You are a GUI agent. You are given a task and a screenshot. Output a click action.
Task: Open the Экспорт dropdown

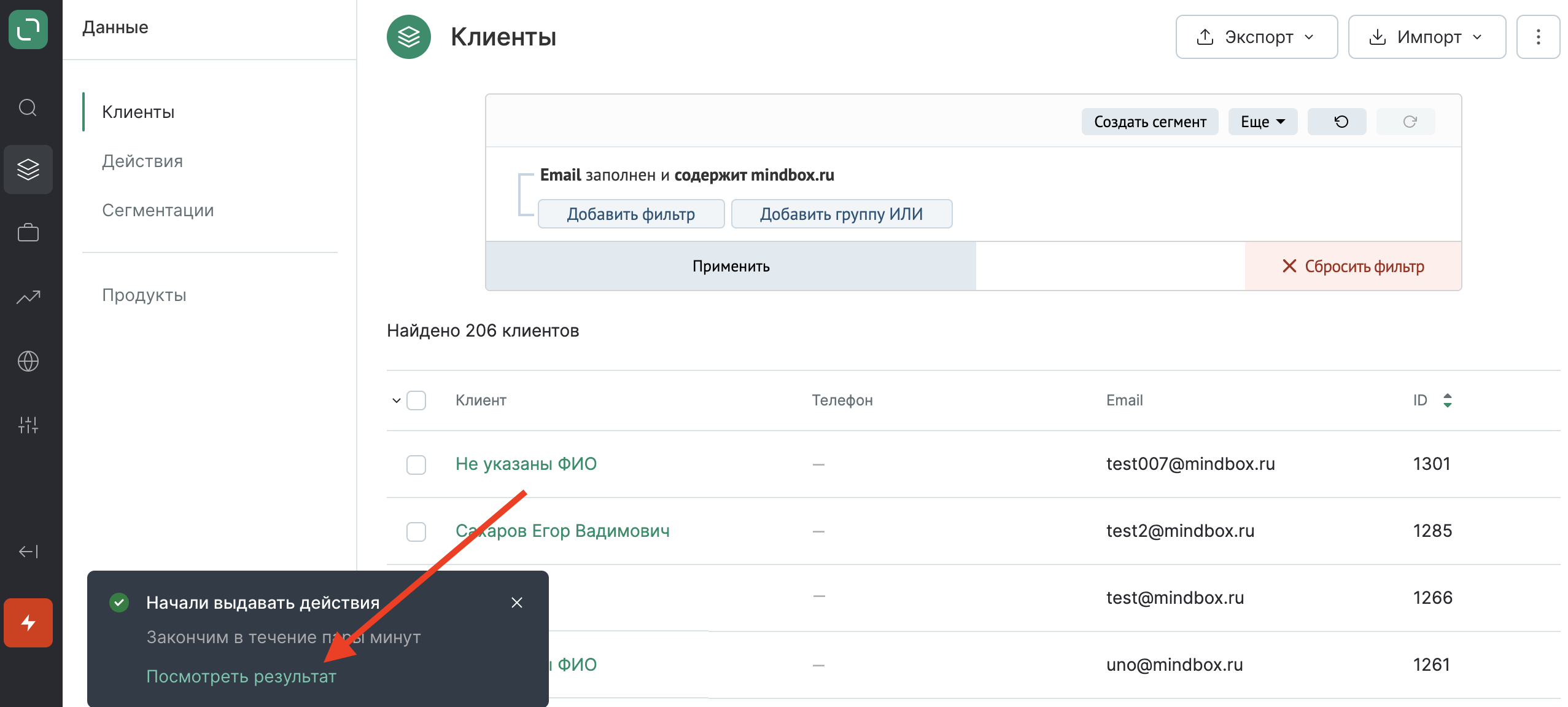1256,37
